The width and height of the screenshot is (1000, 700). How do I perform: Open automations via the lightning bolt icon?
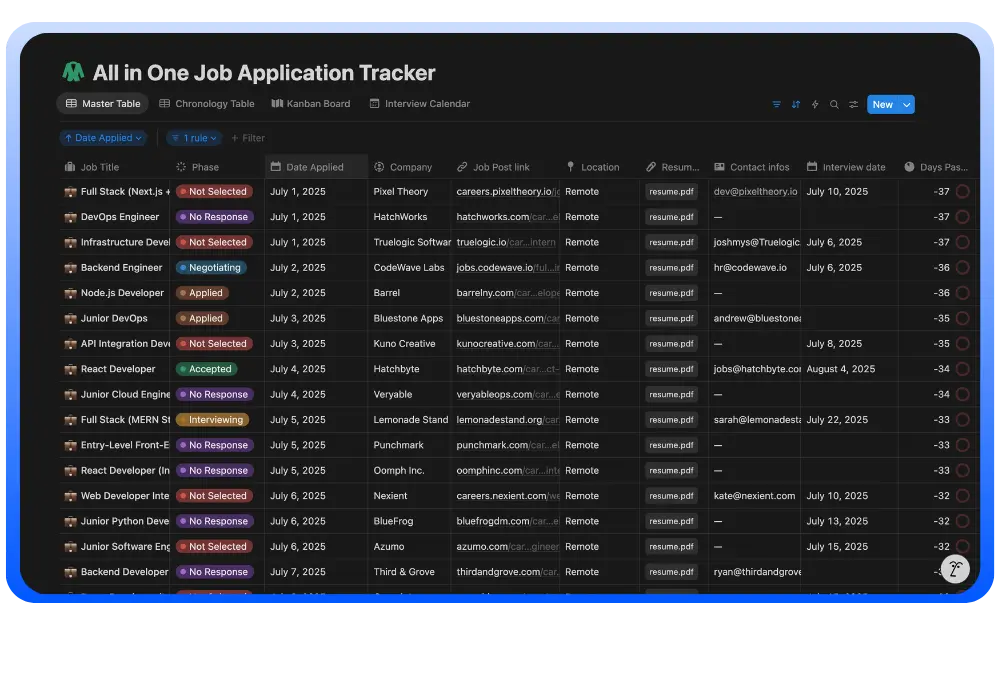(x=815, y=104)
